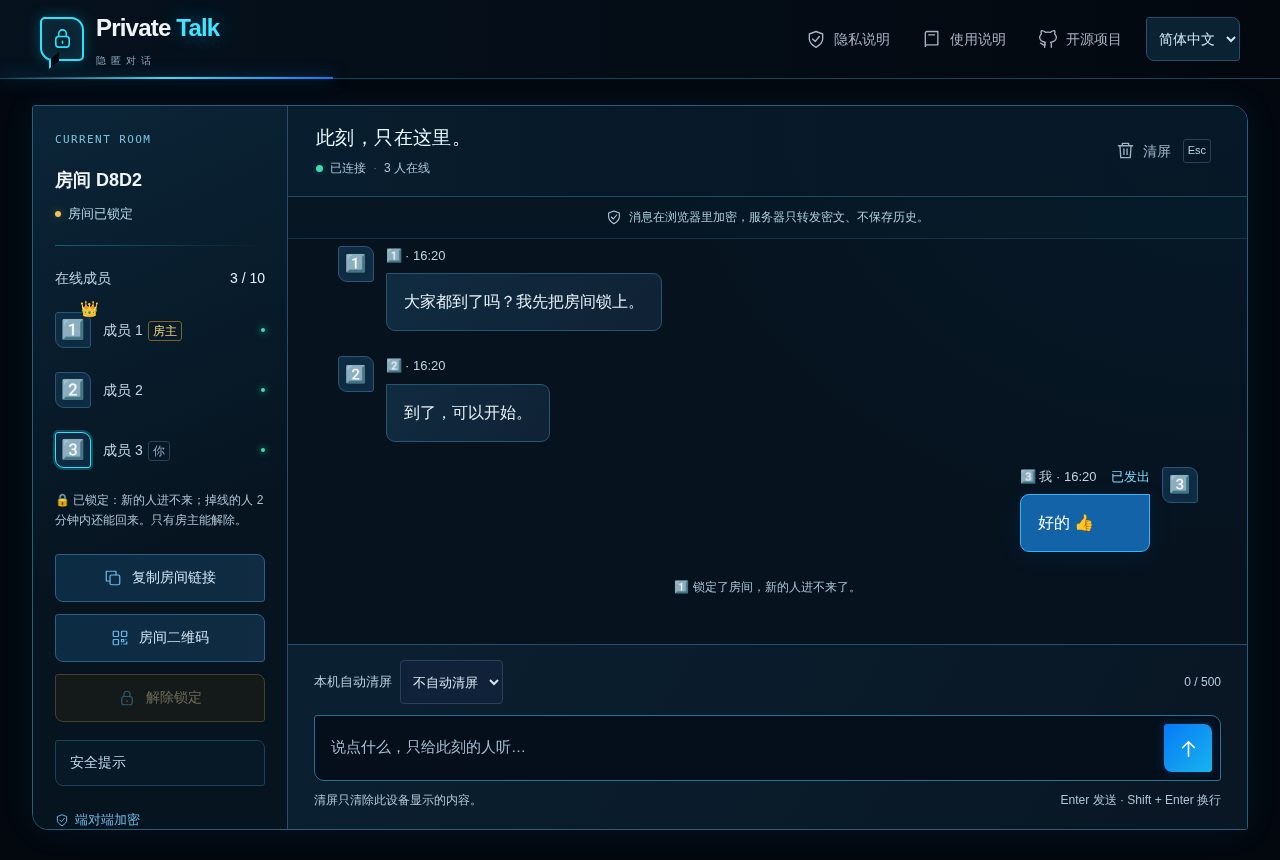Click the 端对端加密 text
Viewport: 1280px width, 860px height.
coord(107,820)
